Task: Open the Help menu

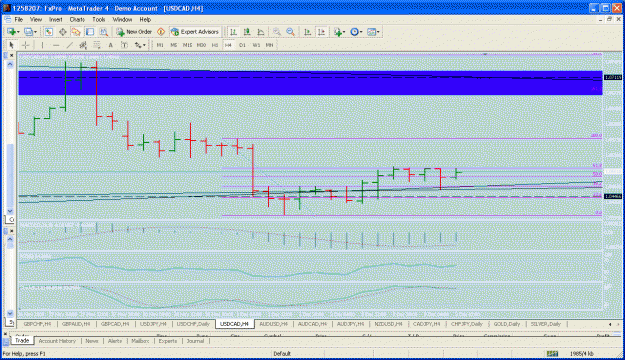Action: point(145,20)
